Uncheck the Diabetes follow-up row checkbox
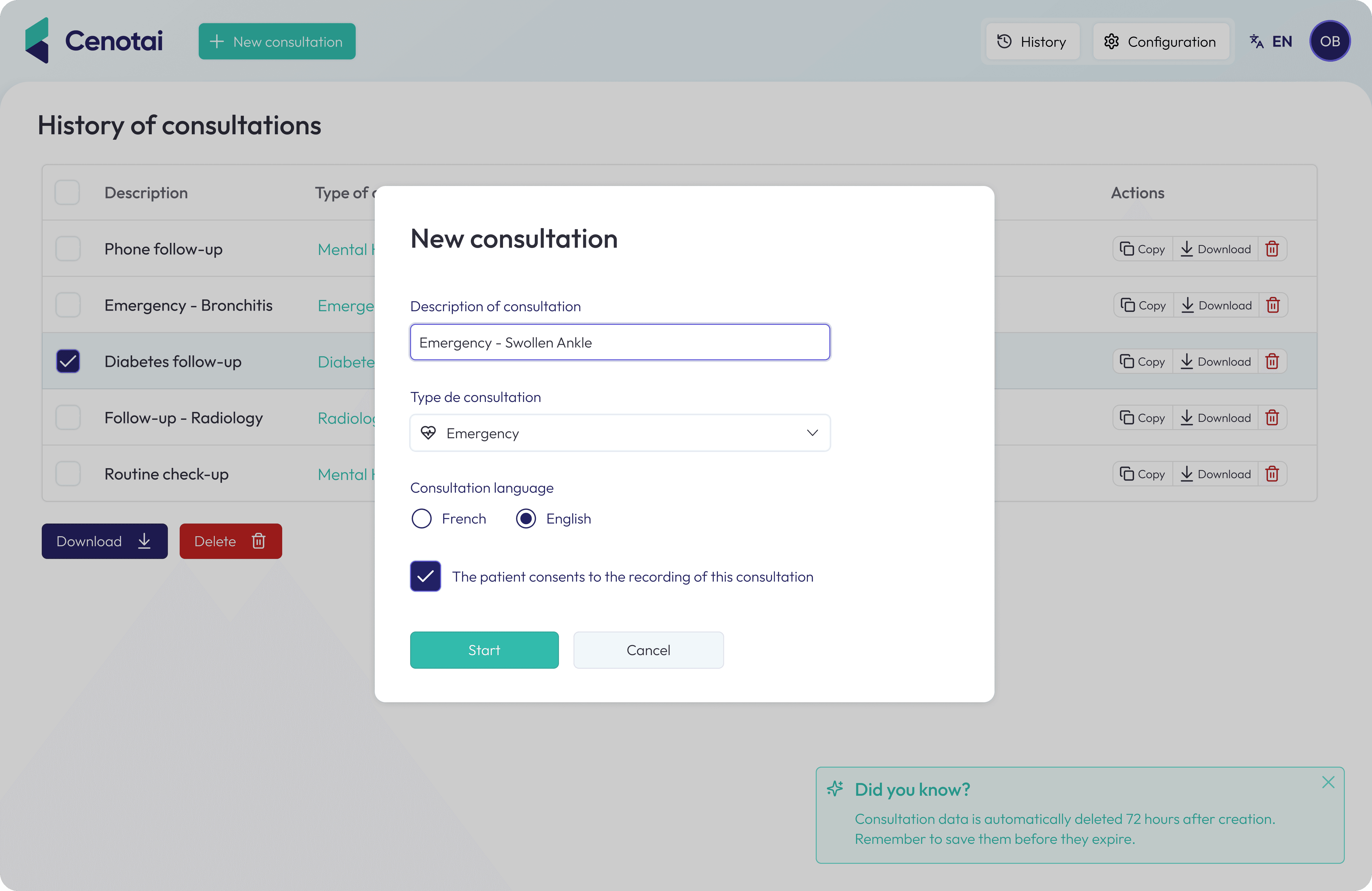Image resolution: width=1372 pixels, height=891 pixels. tap(68, 361)
